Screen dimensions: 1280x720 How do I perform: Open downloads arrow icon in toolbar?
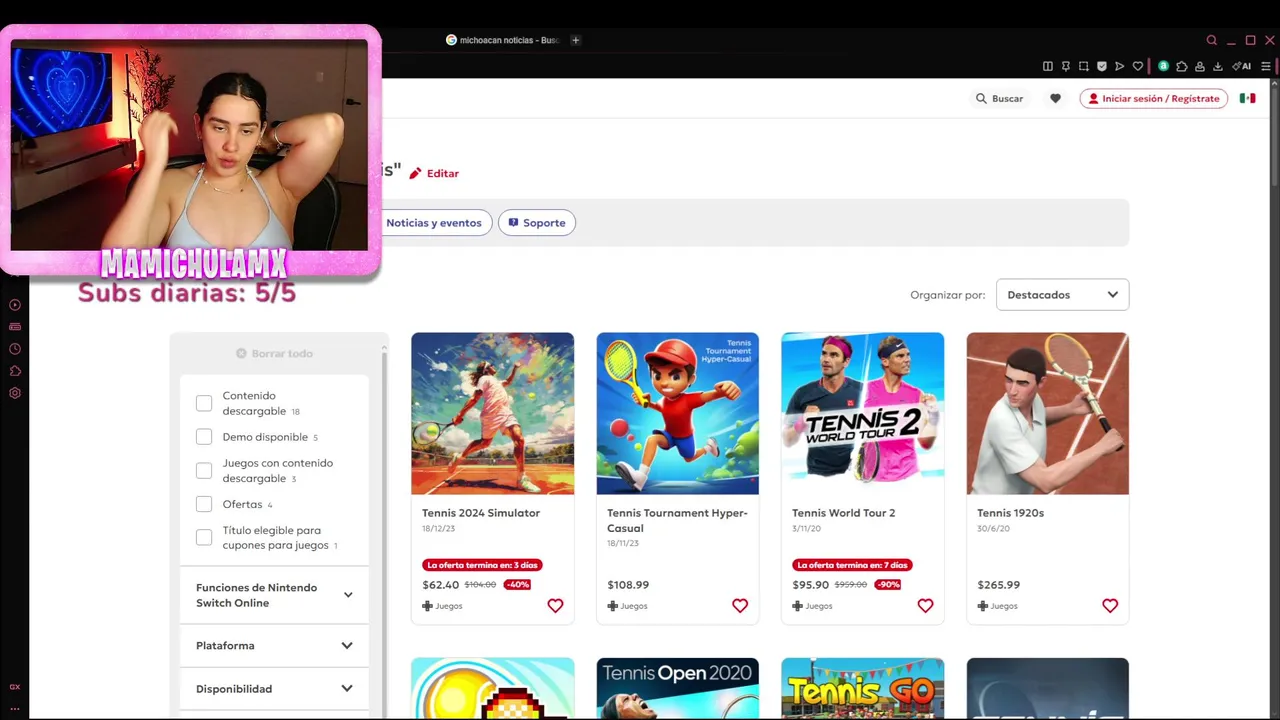(1217, 66)
